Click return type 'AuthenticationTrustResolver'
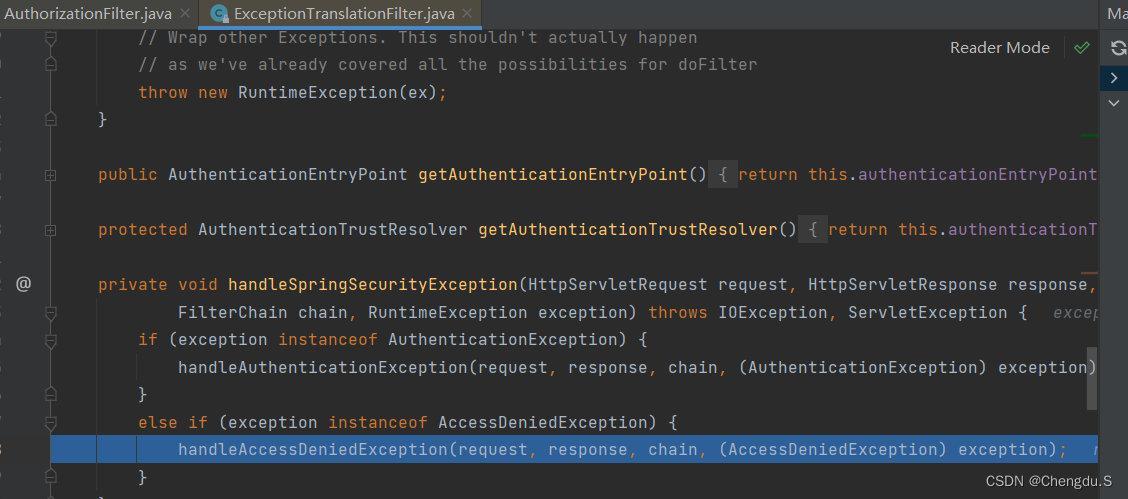This screenshot has width=1128, height=499. point(333,230)
